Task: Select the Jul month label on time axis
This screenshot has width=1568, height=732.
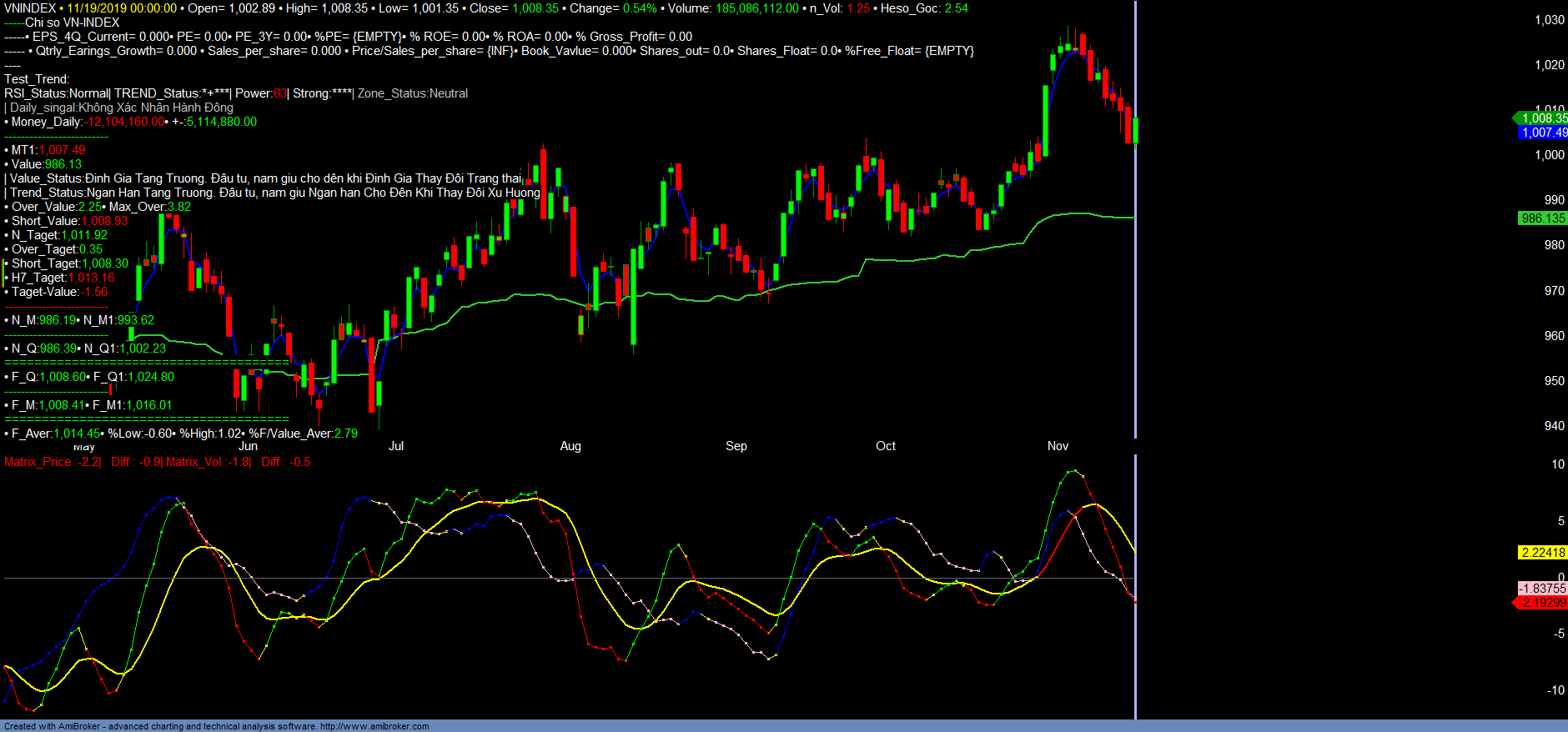Action: pyautogui.click(x=396, y=446)
